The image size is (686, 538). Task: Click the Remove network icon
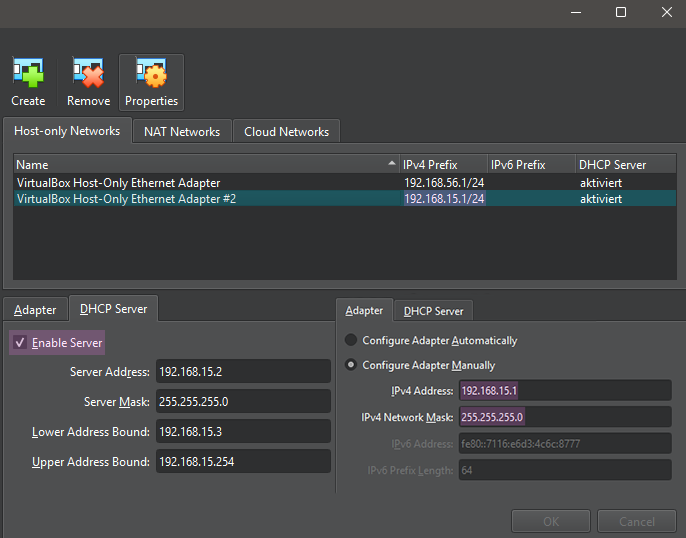click(88, 82)
